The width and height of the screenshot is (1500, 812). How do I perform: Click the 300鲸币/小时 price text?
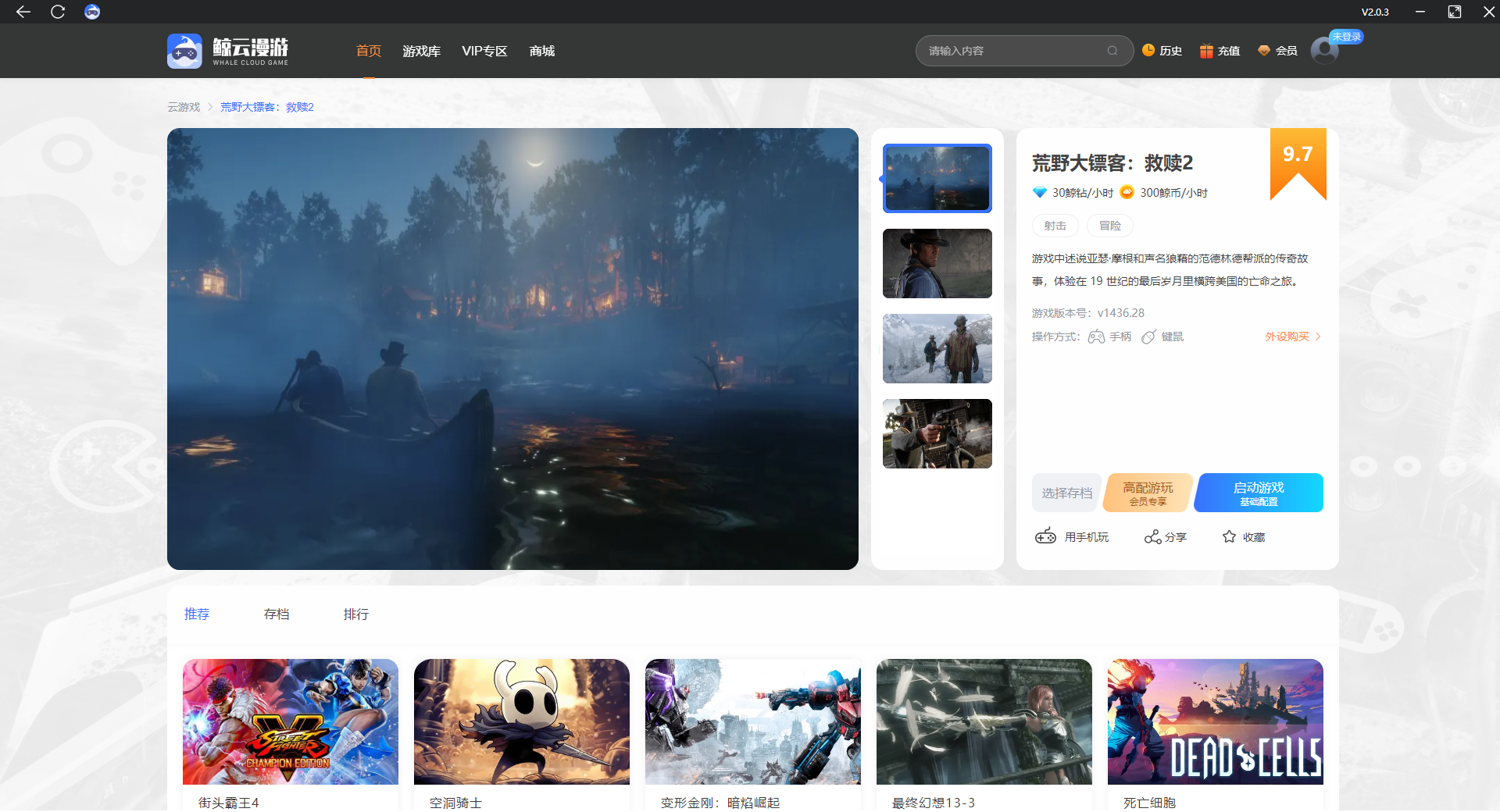1174,193
